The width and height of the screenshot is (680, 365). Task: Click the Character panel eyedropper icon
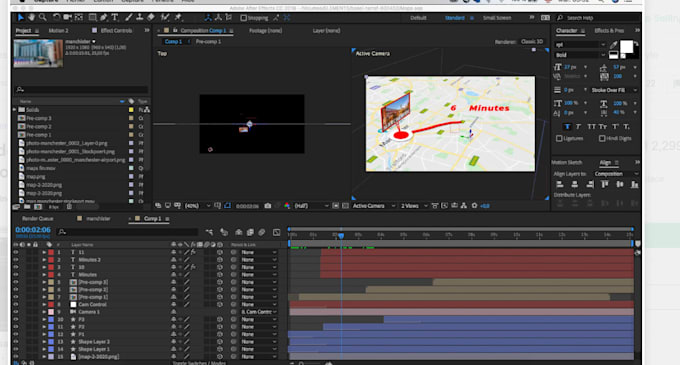pyautogui.click(x=613, y=45)
